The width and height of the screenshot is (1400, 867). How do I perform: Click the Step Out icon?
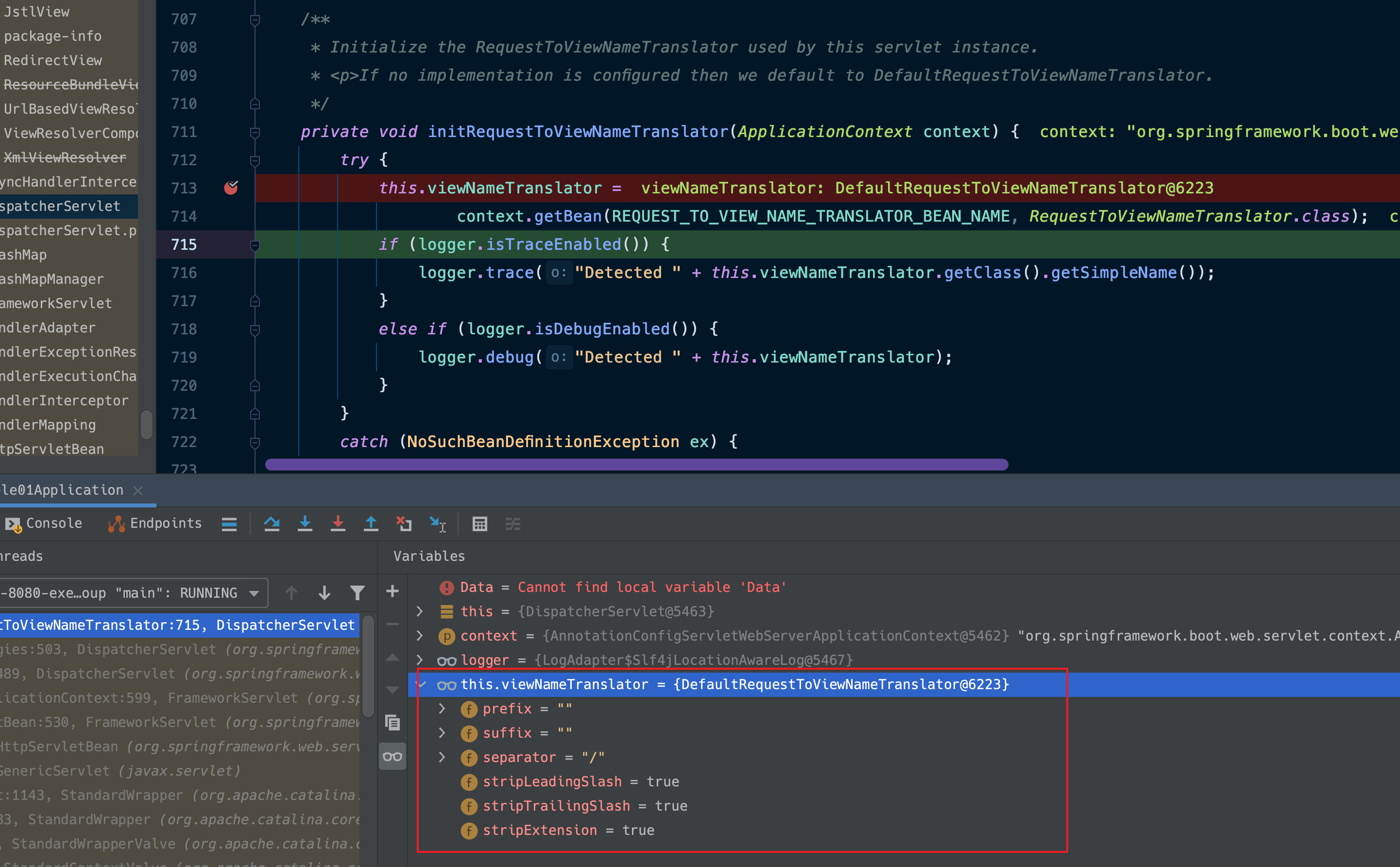pos(371,523)
